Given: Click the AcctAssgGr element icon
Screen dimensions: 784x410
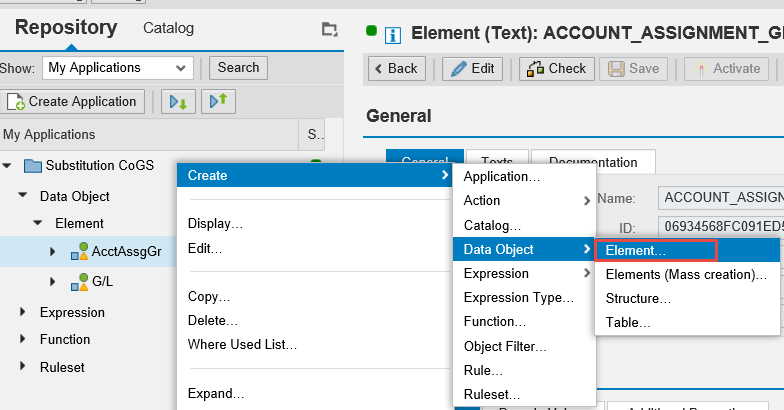Looking at the screenshot, I should [x=79, y=252].
